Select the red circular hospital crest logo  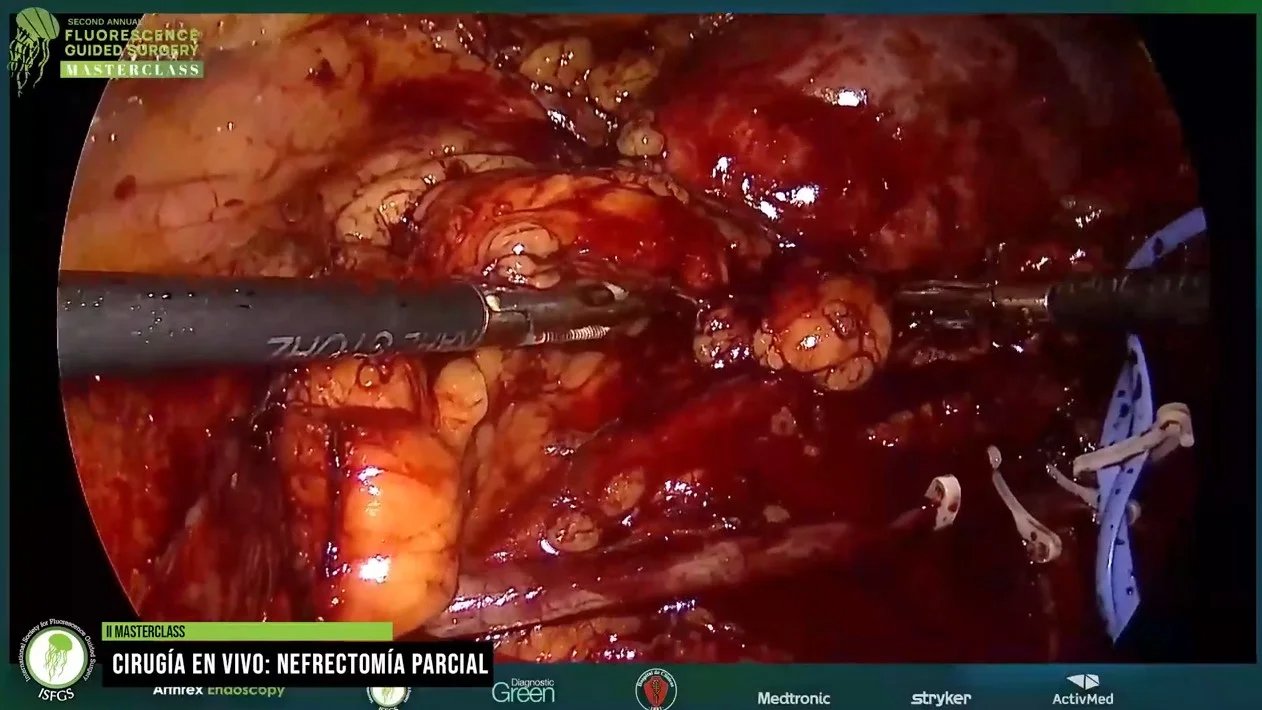point(656,690)
